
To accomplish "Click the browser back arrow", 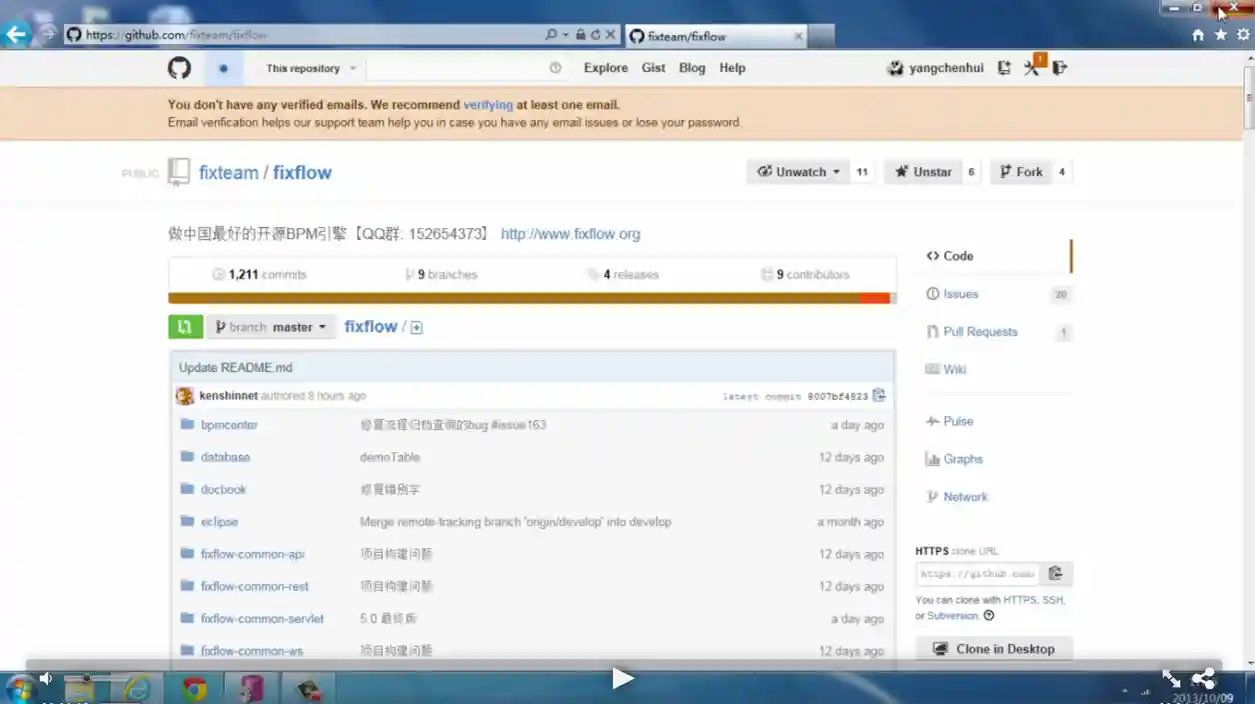I will pos(16,35).
